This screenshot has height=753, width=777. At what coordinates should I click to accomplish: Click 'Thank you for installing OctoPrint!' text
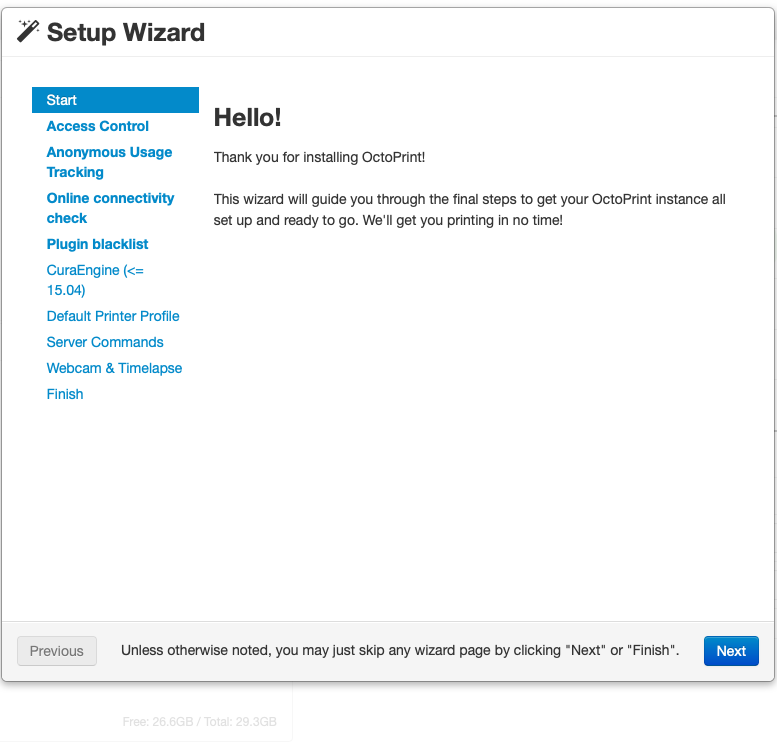coord(319,158)
